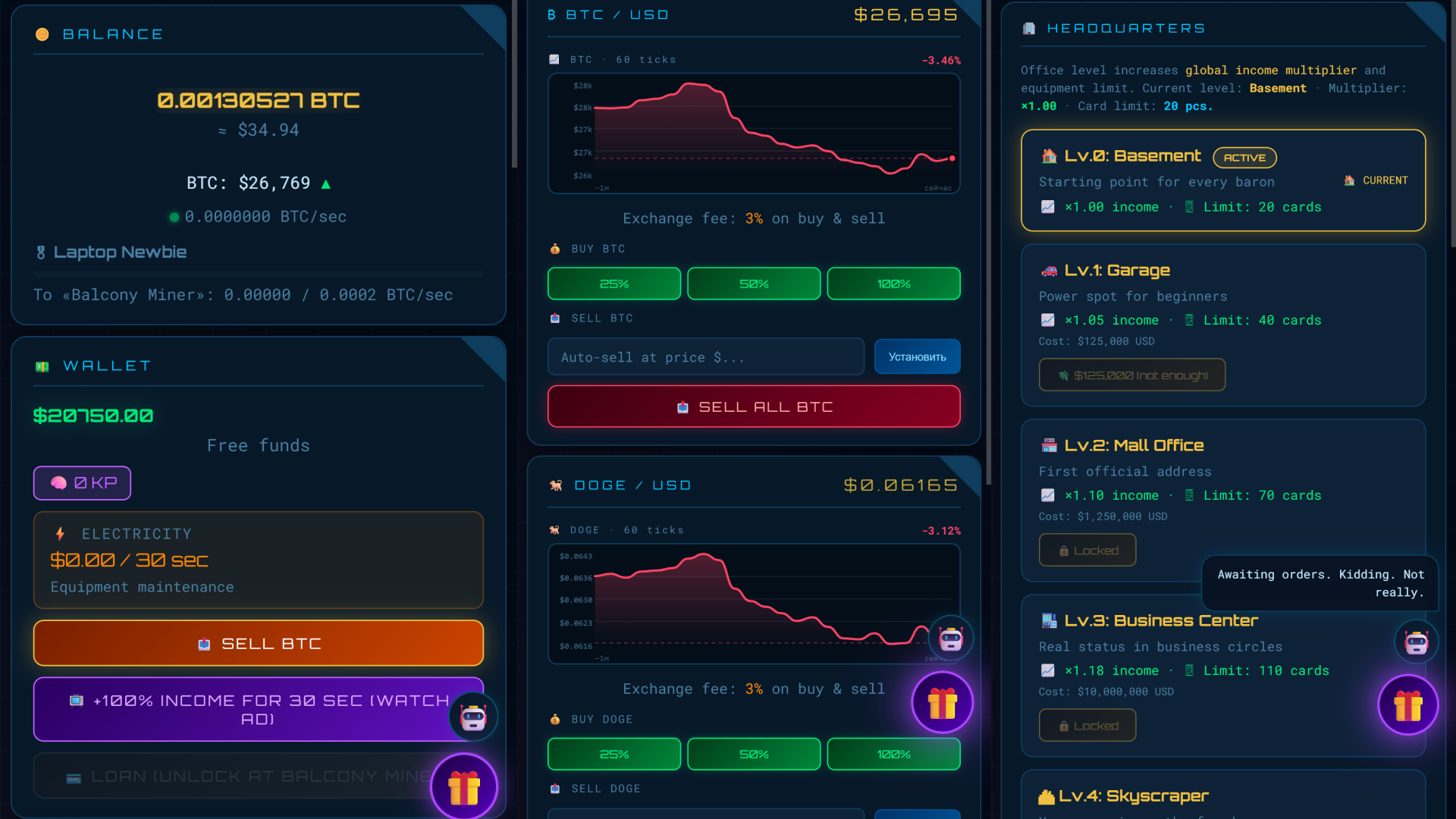The width and height of the screenshot is (1456, 819).
Task: Click the DOGE price line chart
Action: point(754,604)
